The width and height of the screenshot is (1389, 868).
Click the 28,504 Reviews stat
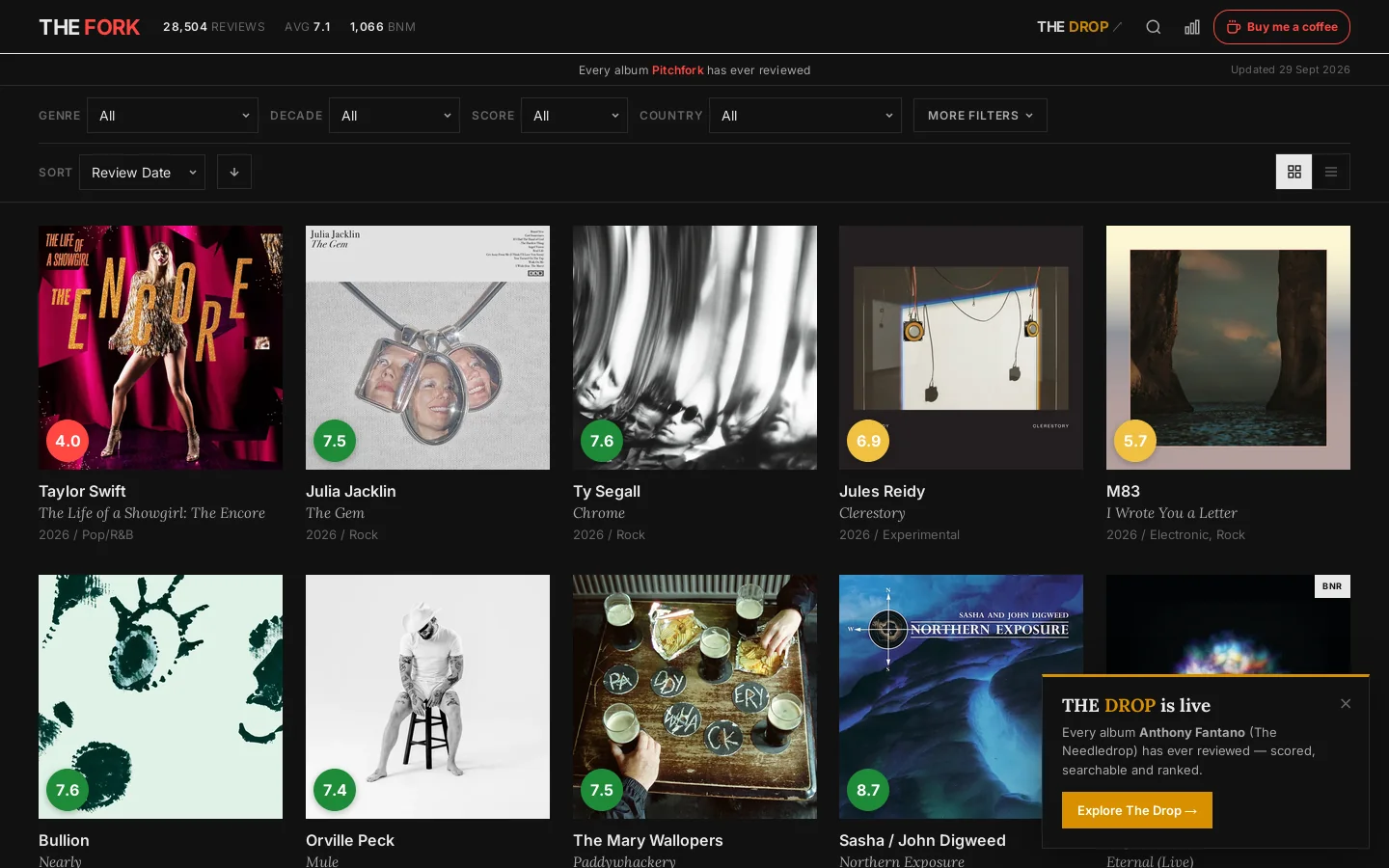pos(214,27)
